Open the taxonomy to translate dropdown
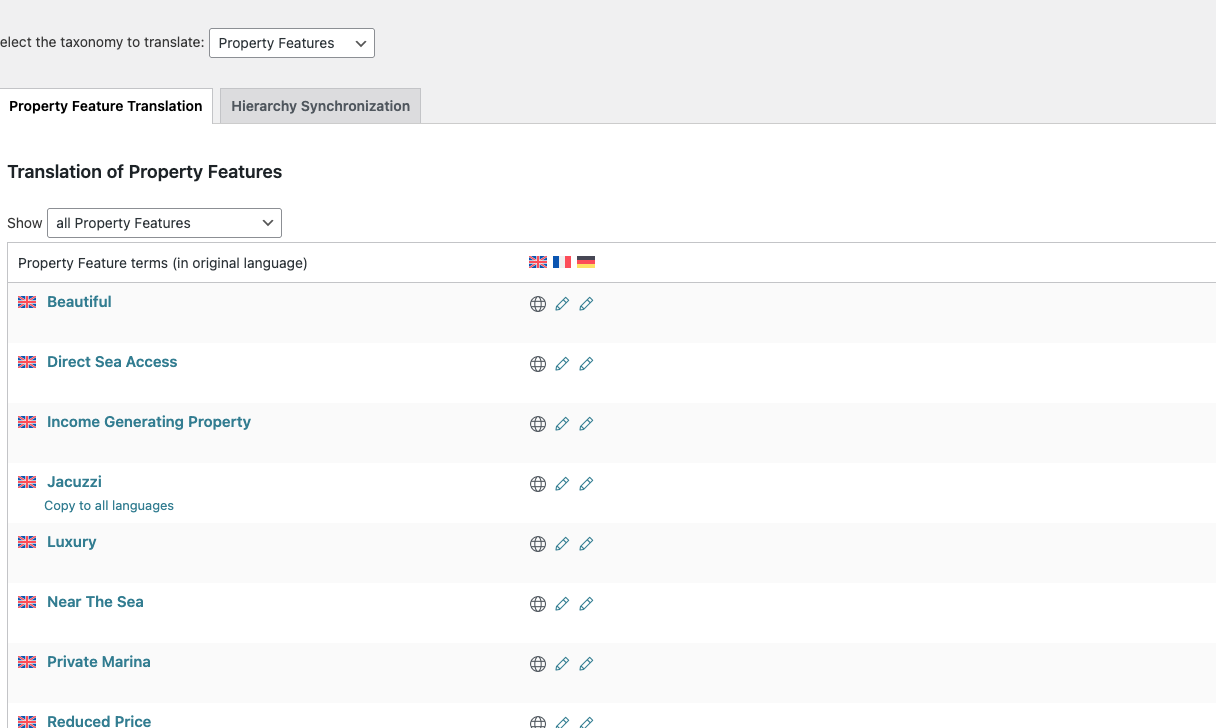1216x728 pixels. click(291, 43)
